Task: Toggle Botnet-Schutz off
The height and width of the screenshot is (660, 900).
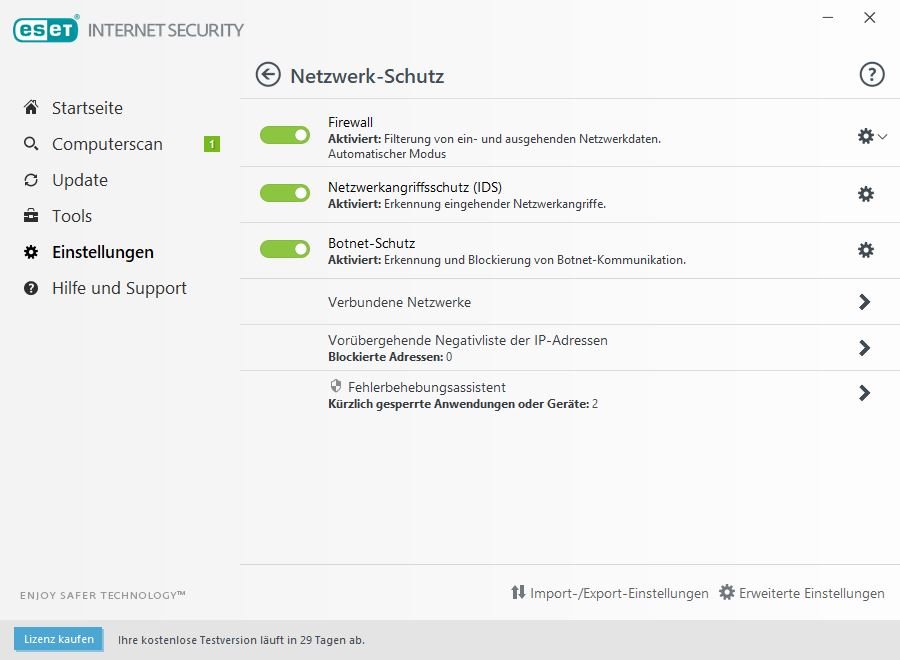Action: pyautogui.click(x=285, y=249)
